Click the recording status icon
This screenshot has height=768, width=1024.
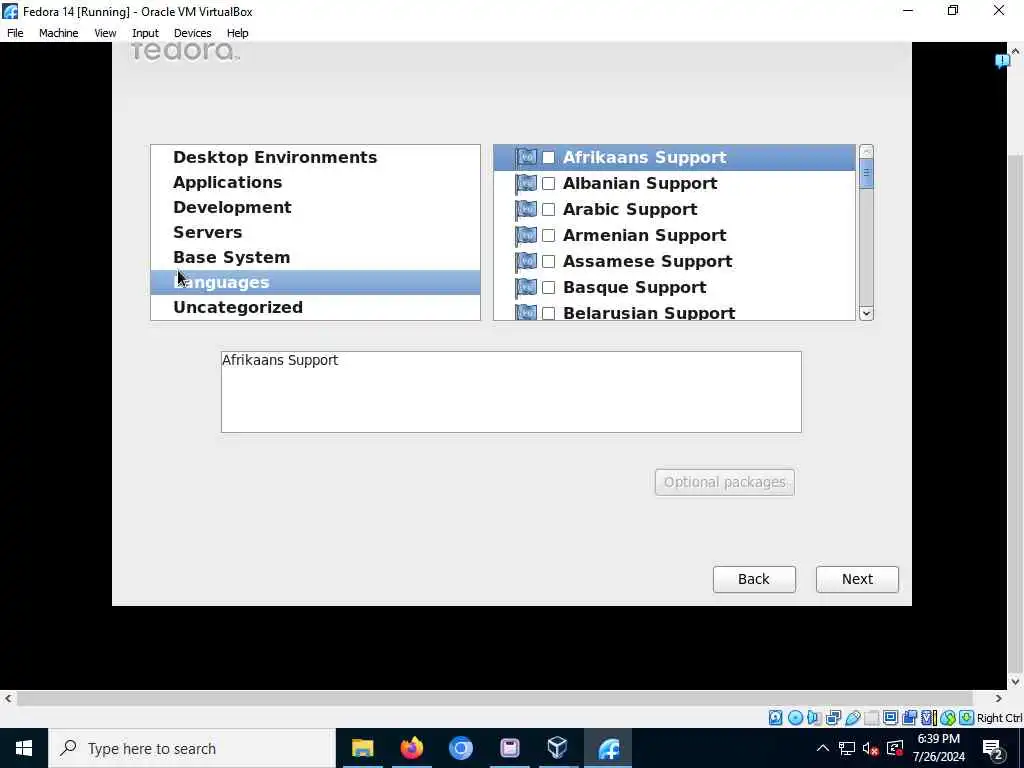(909, 718)
